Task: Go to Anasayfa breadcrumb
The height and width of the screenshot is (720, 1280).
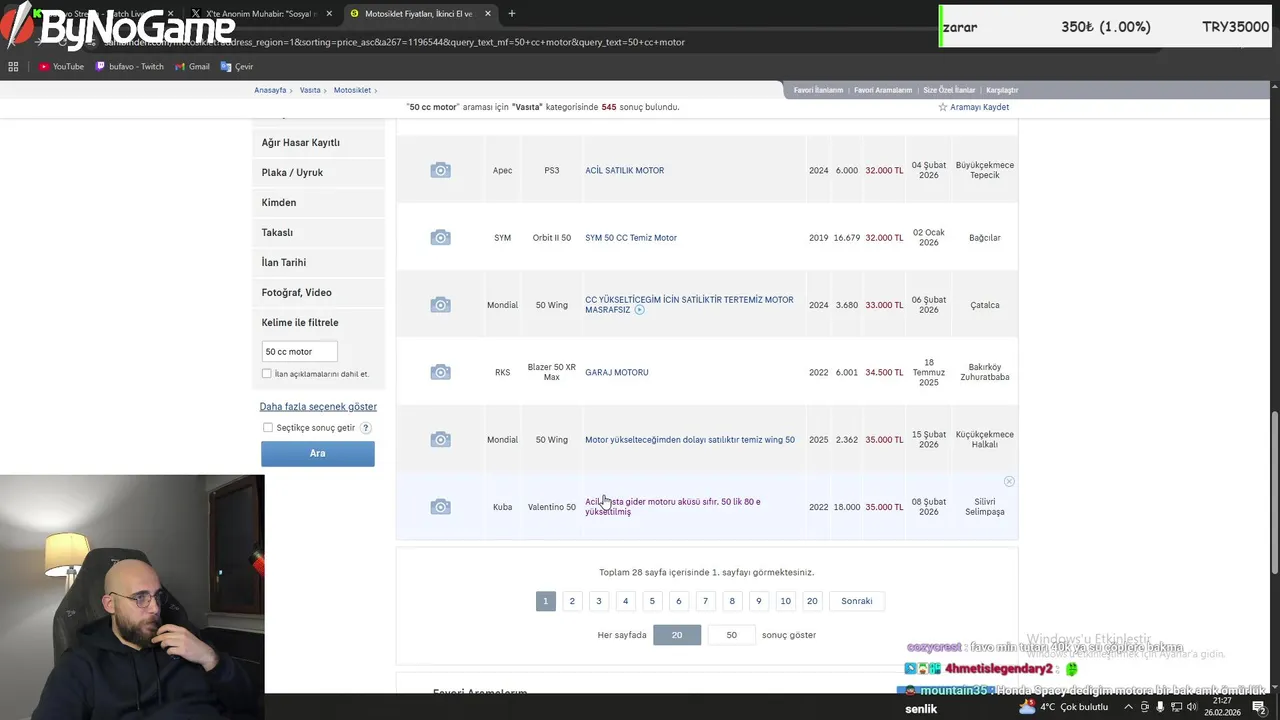Action: 270,90
